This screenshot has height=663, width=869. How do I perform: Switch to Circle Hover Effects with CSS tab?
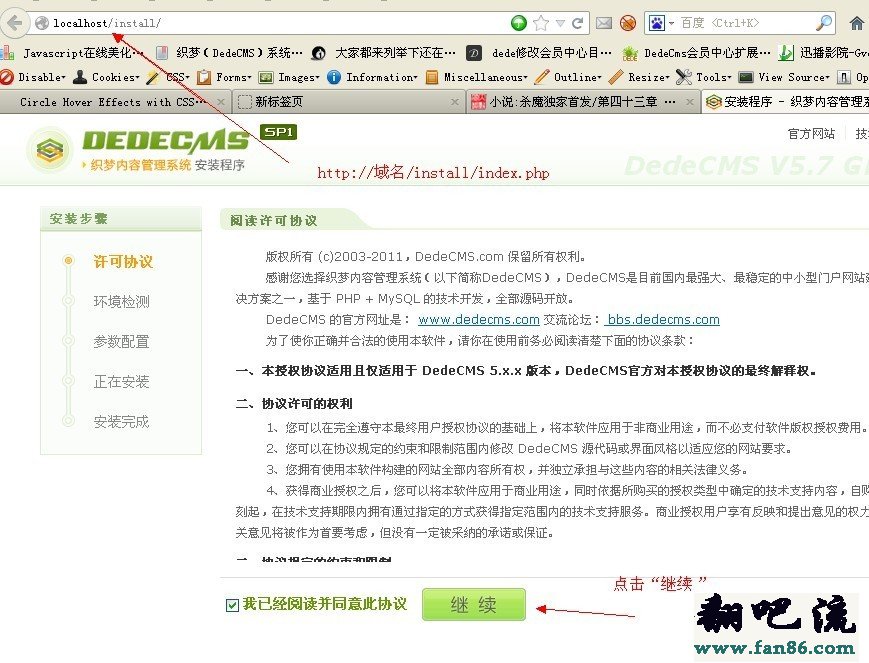[113, 102]
